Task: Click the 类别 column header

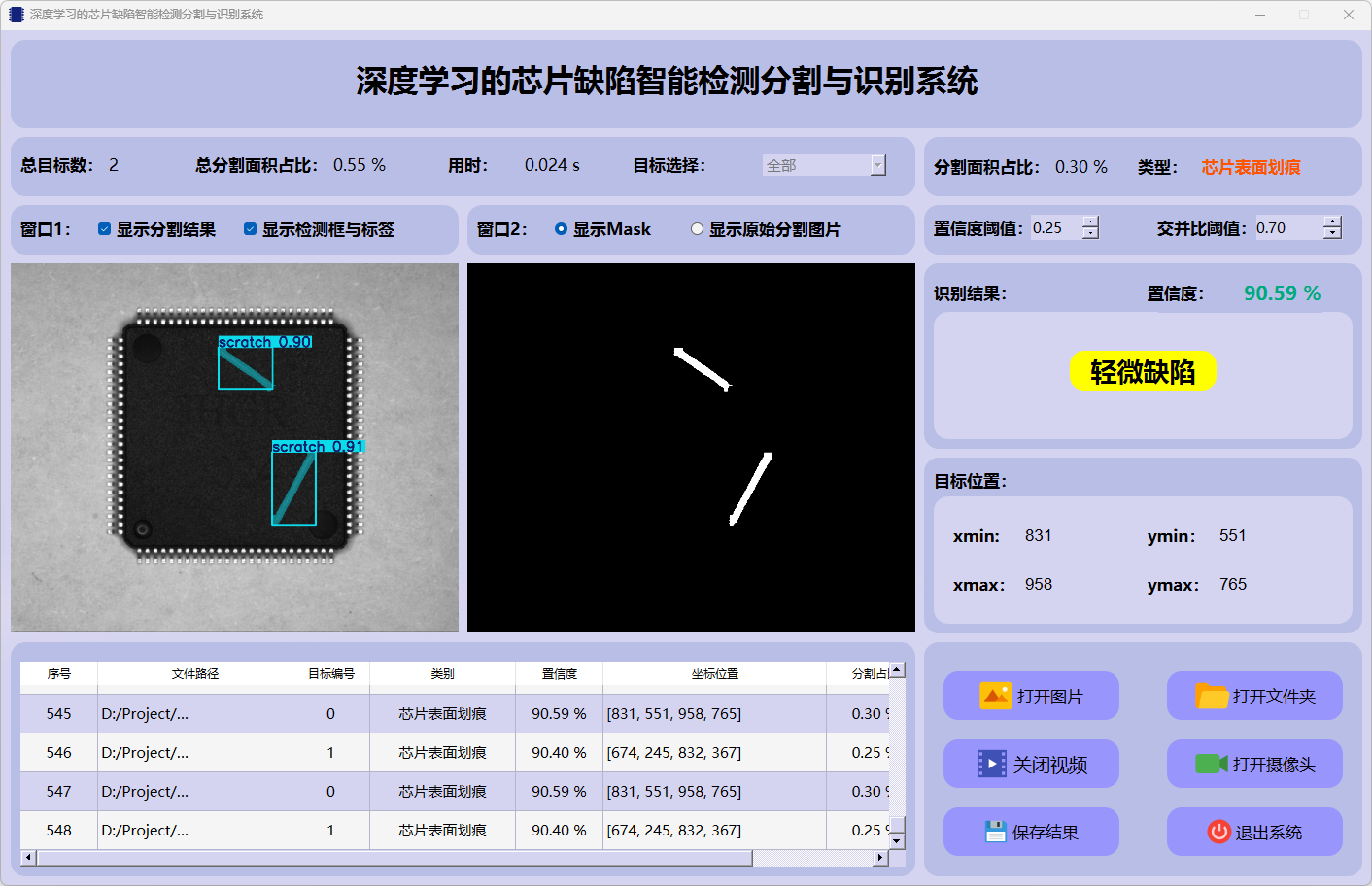Action: coord(442,673)
